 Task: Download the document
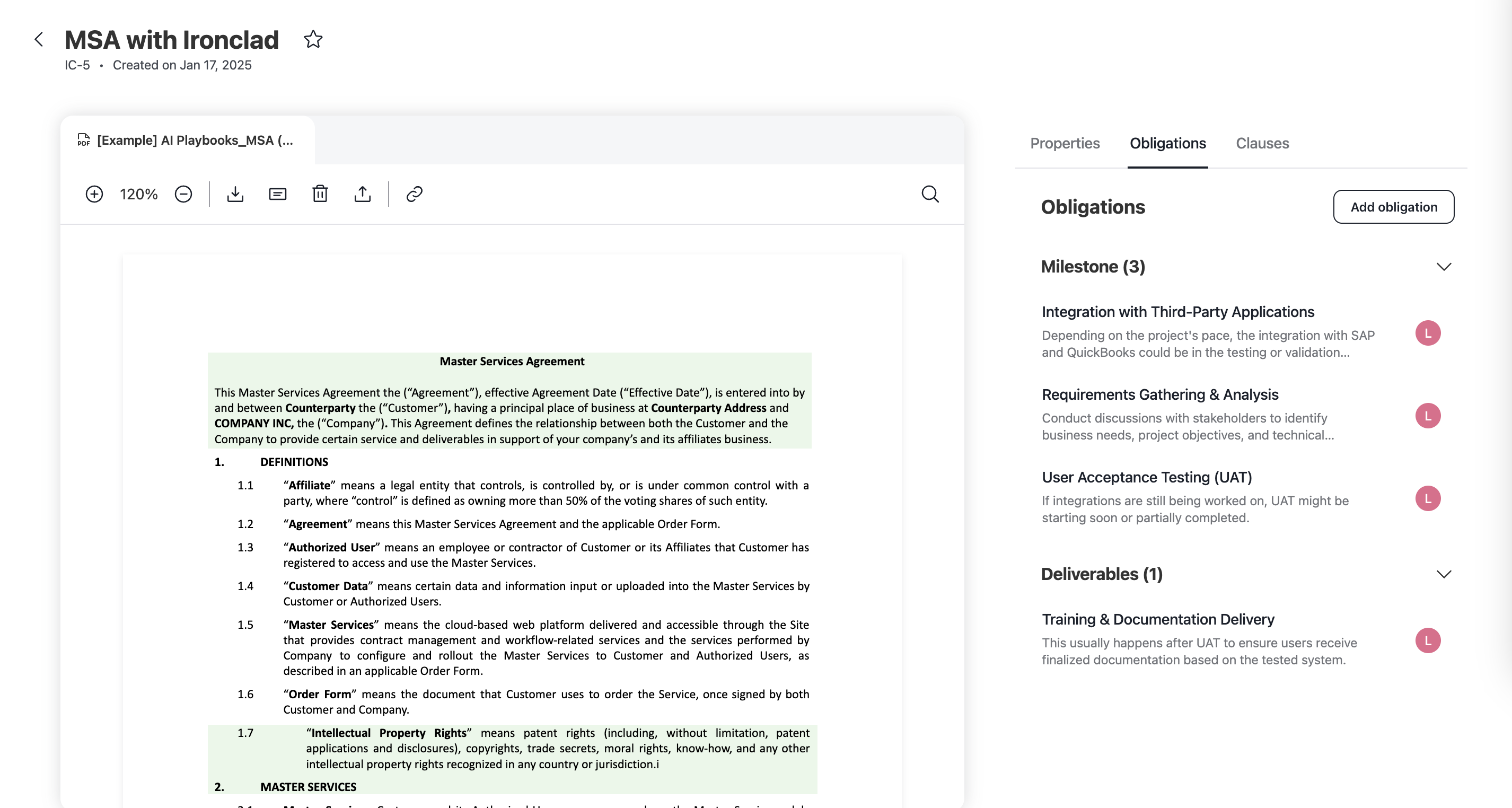[235, 194]
